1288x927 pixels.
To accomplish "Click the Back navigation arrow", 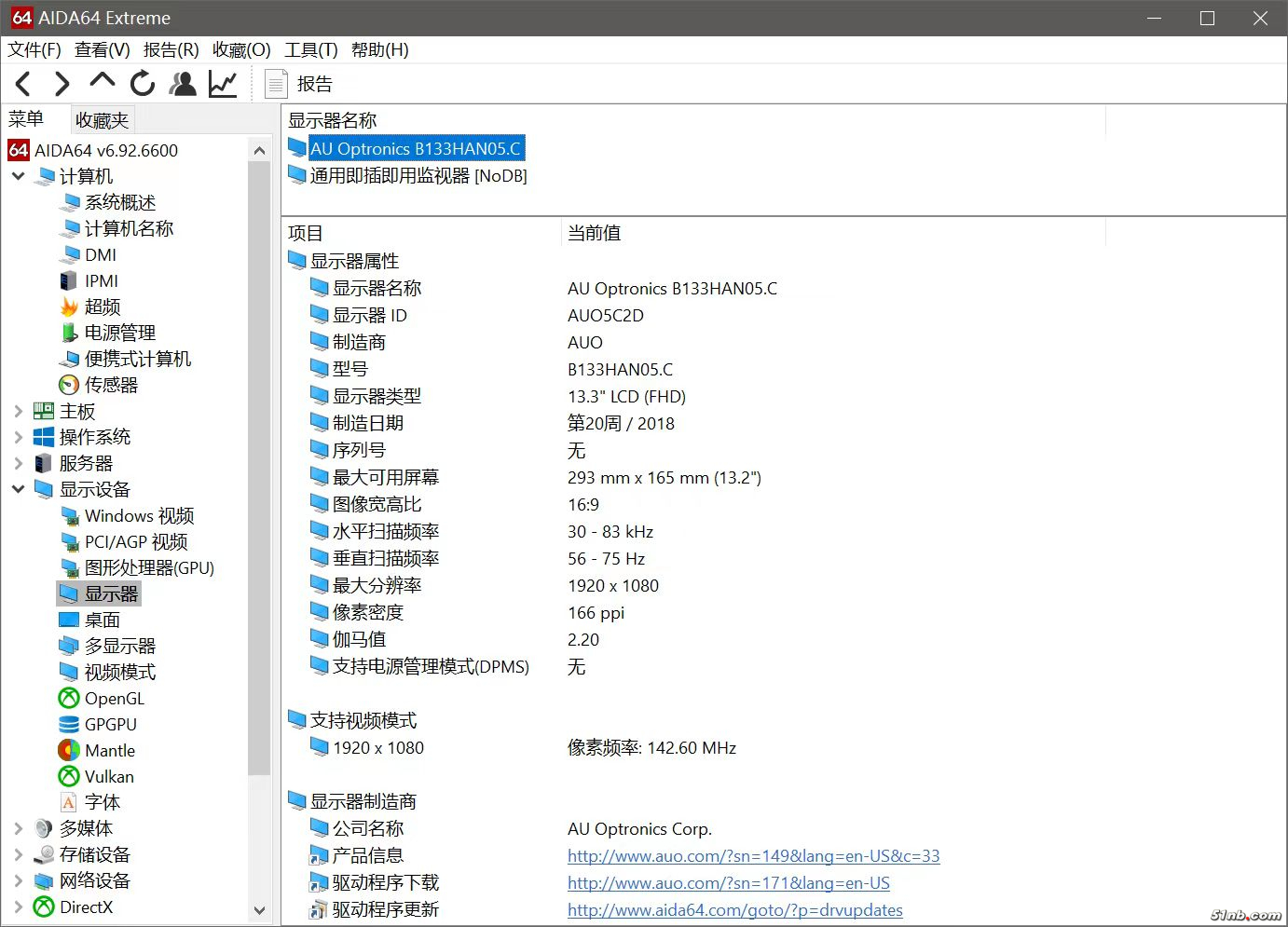I will point(24,84).
